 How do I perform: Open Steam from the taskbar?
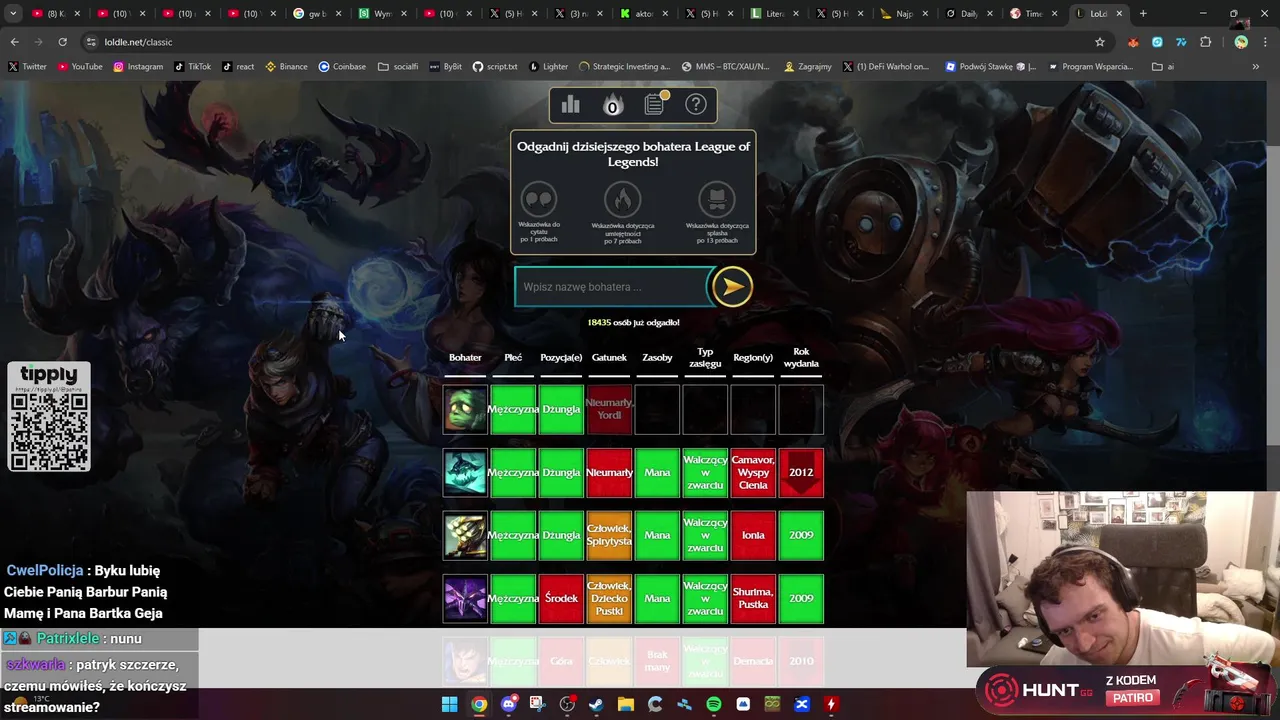tap(596, 704)
